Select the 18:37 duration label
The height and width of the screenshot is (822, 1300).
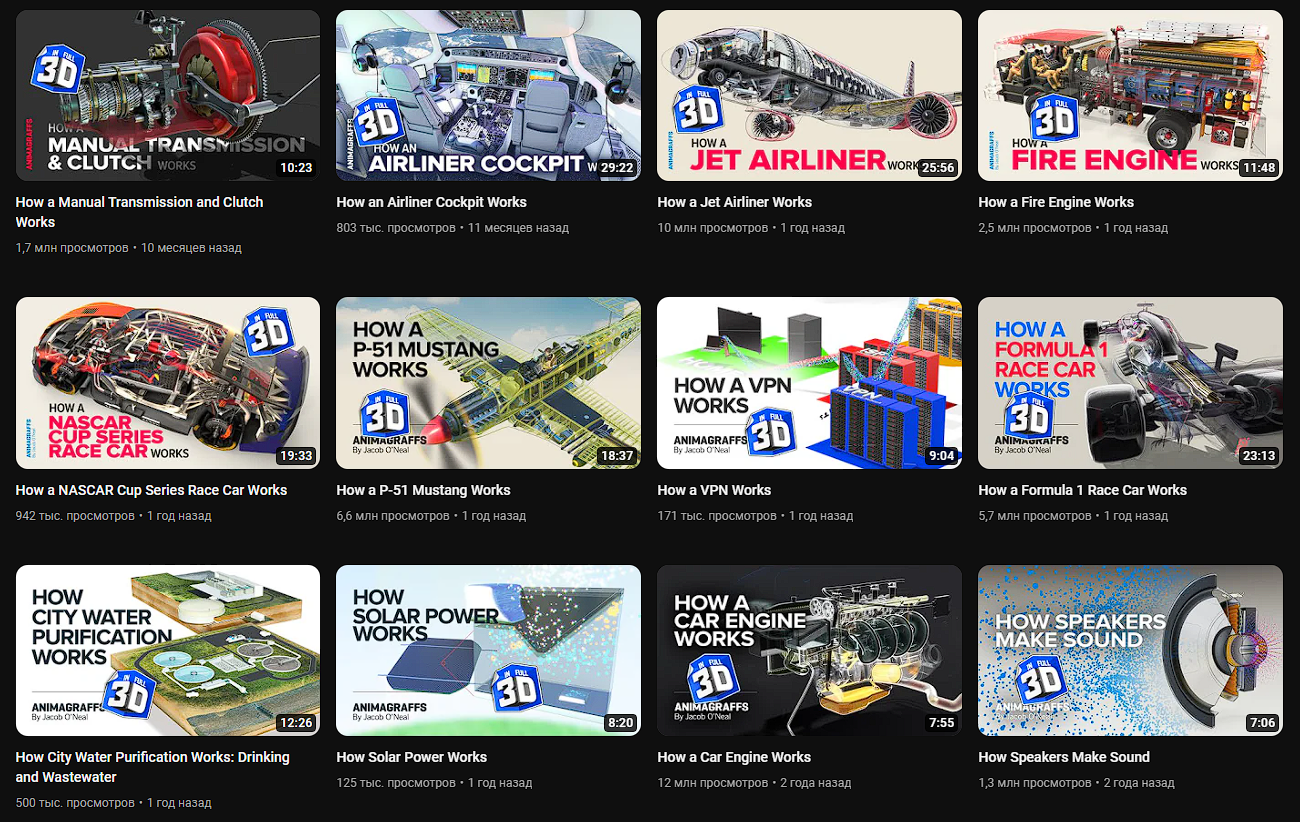point(617,455)
